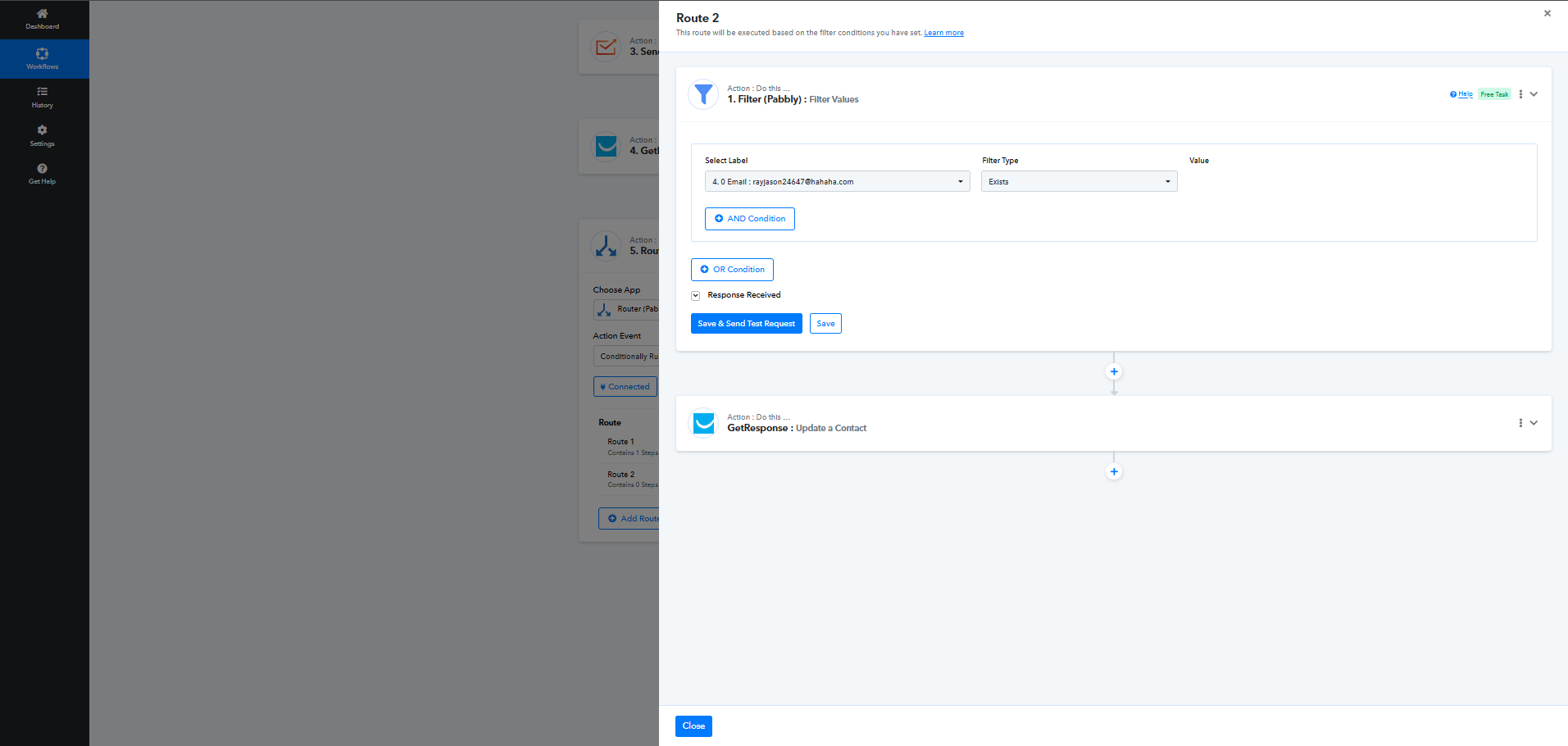Add an OR Condition
1568x746 pixels.
coord(732,270)
